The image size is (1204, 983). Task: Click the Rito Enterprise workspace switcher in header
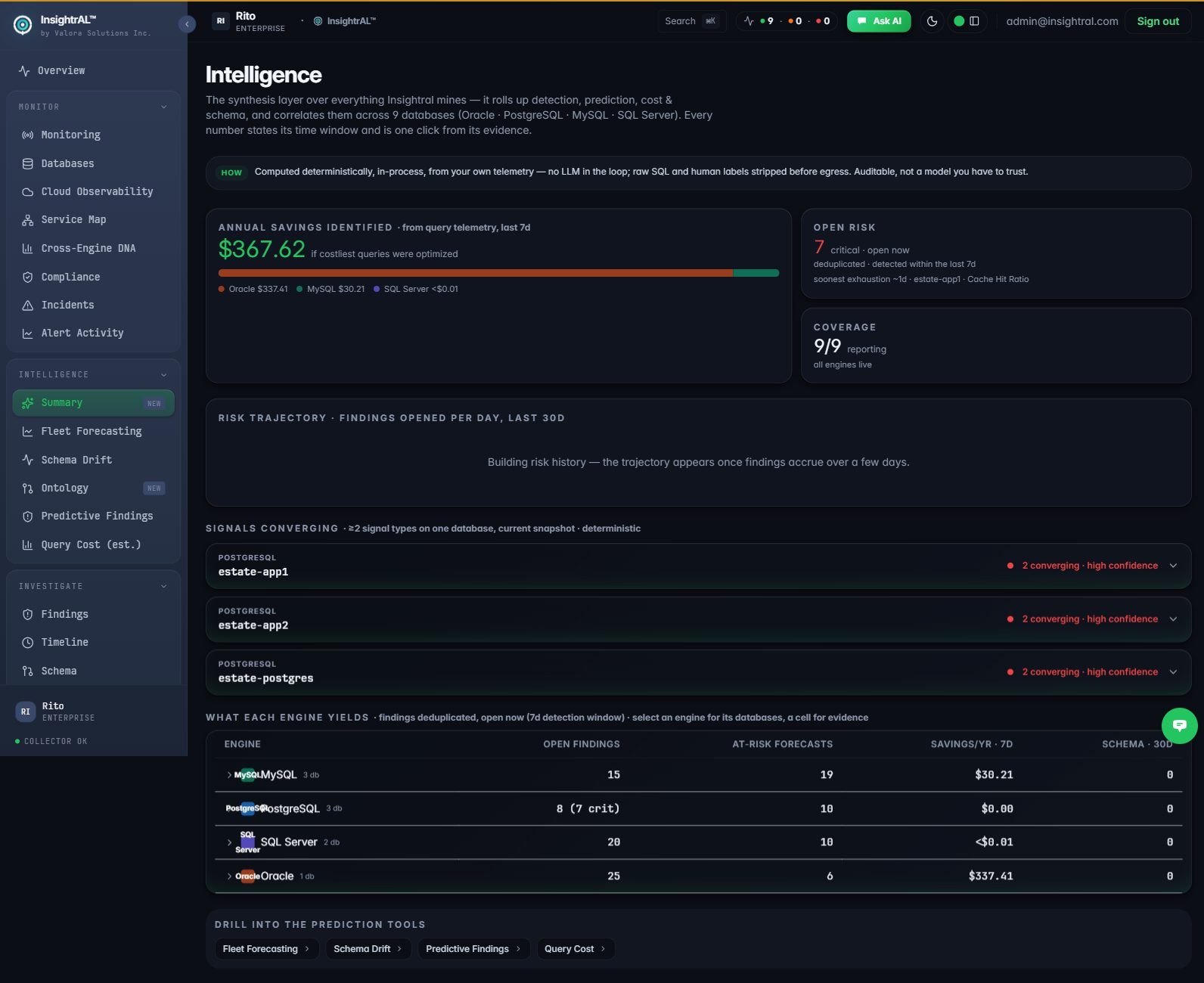[249, 21]
